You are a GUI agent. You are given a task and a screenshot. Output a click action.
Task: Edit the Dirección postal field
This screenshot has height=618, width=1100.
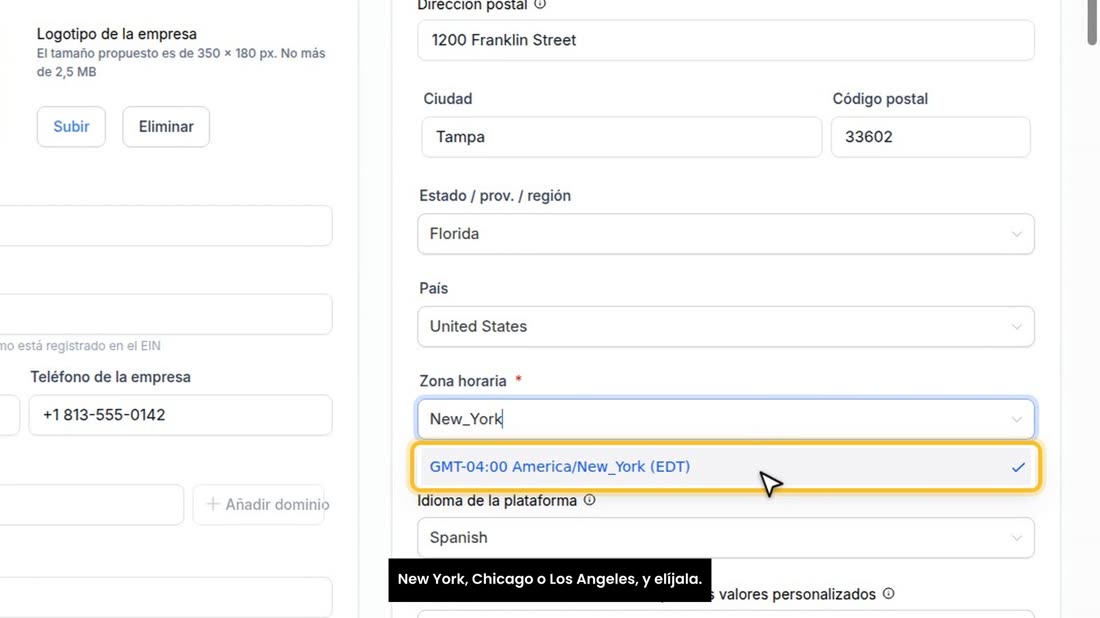[x=725, y=40]
